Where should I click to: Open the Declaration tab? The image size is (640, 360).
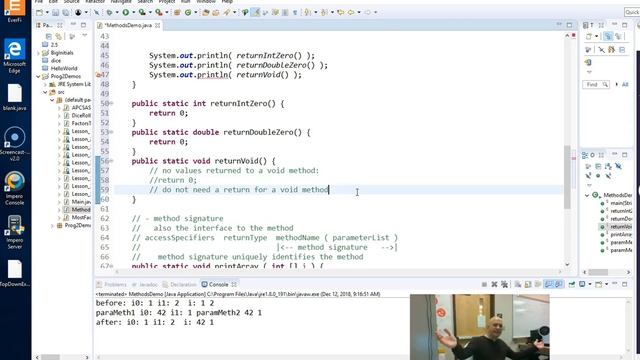[180, 284]
